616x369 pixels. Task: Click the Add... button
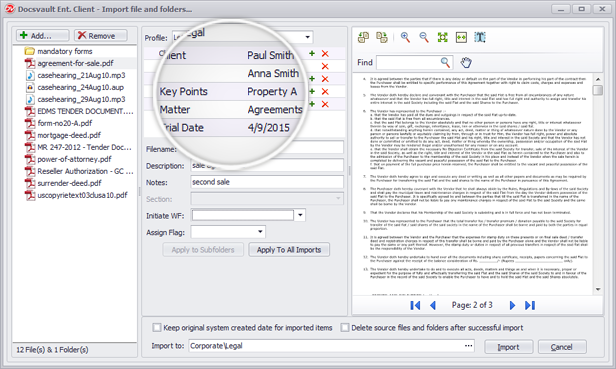(x=42, y=36)
